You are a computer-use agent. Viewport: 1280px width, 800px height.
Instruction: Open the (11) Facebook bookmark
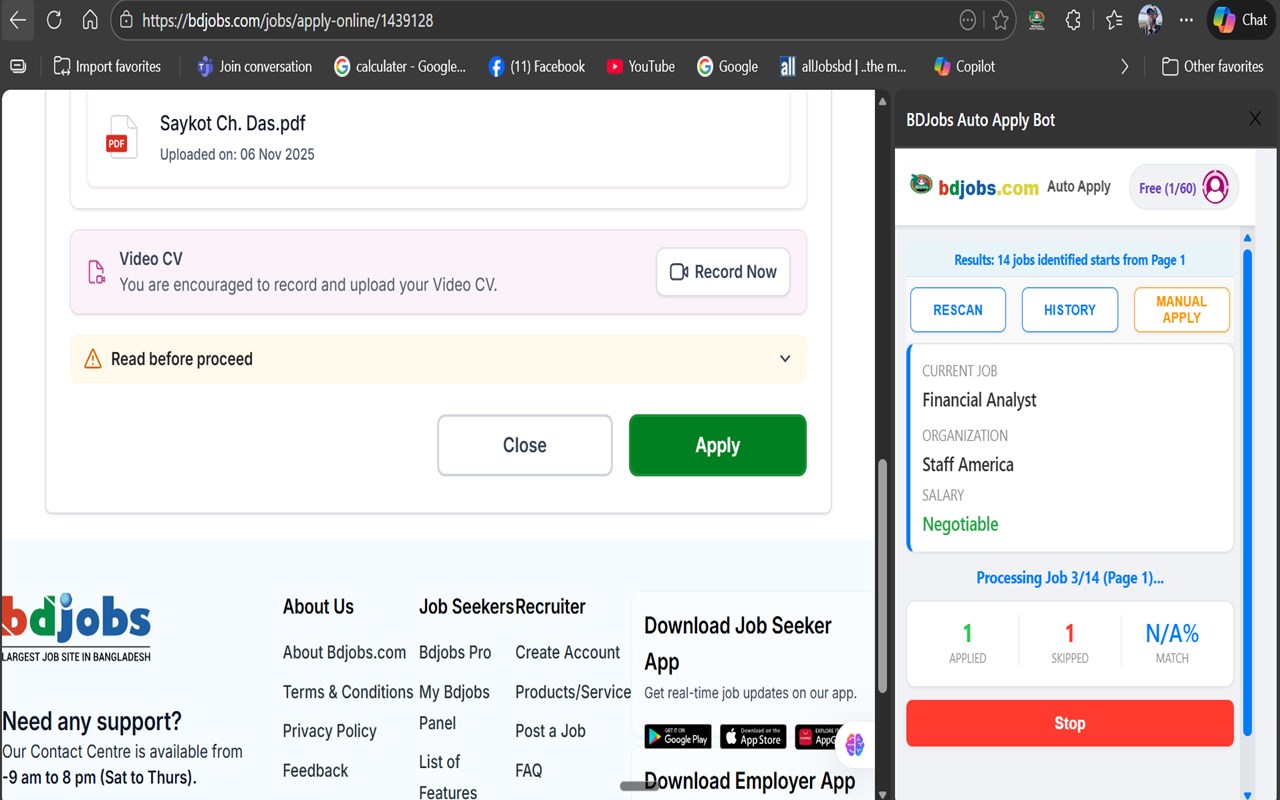click(537, 66)
